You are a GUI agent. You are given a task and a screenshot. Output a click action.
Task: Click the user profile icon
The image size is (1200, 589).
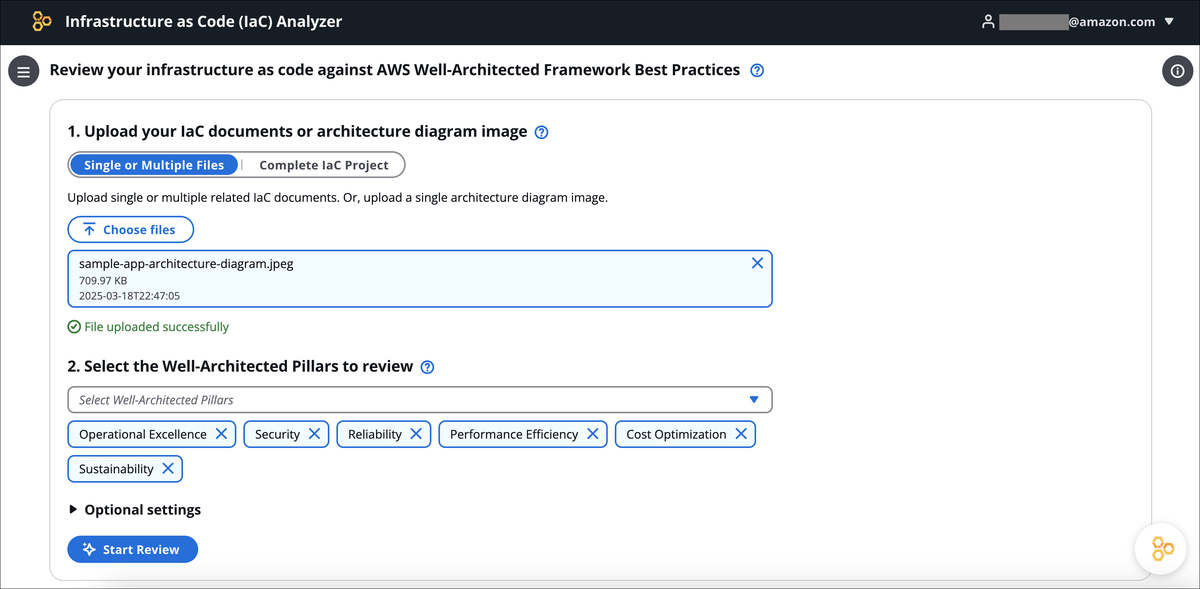click(988, 21)
